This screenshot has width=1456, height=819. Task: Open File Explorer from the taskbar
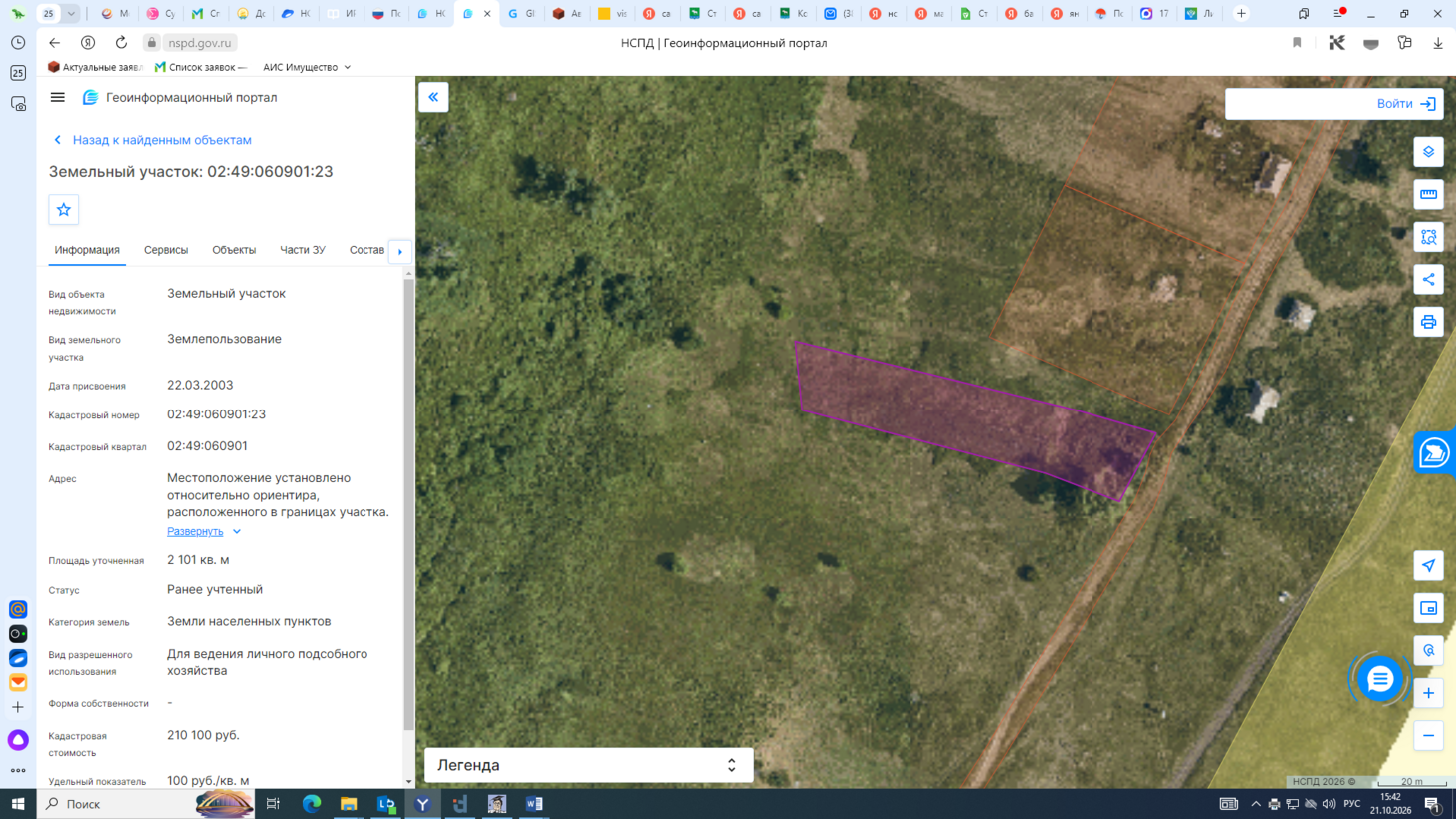point(349,804)
